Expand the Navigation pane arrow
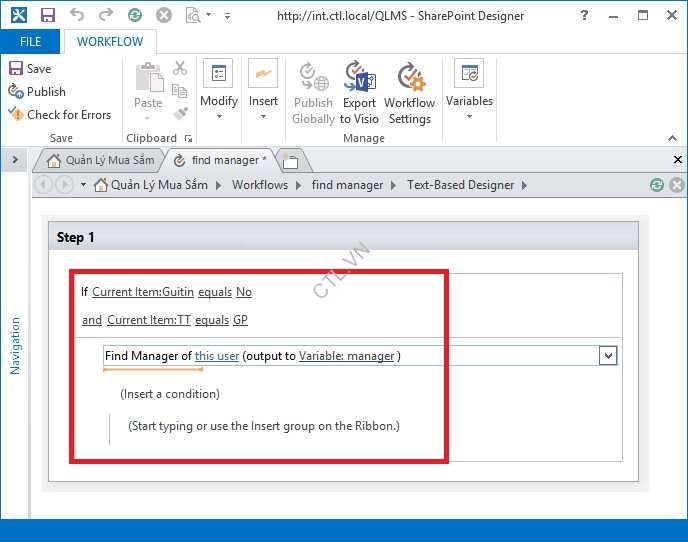Screen dimensions: 688x542 pos(14,160)
